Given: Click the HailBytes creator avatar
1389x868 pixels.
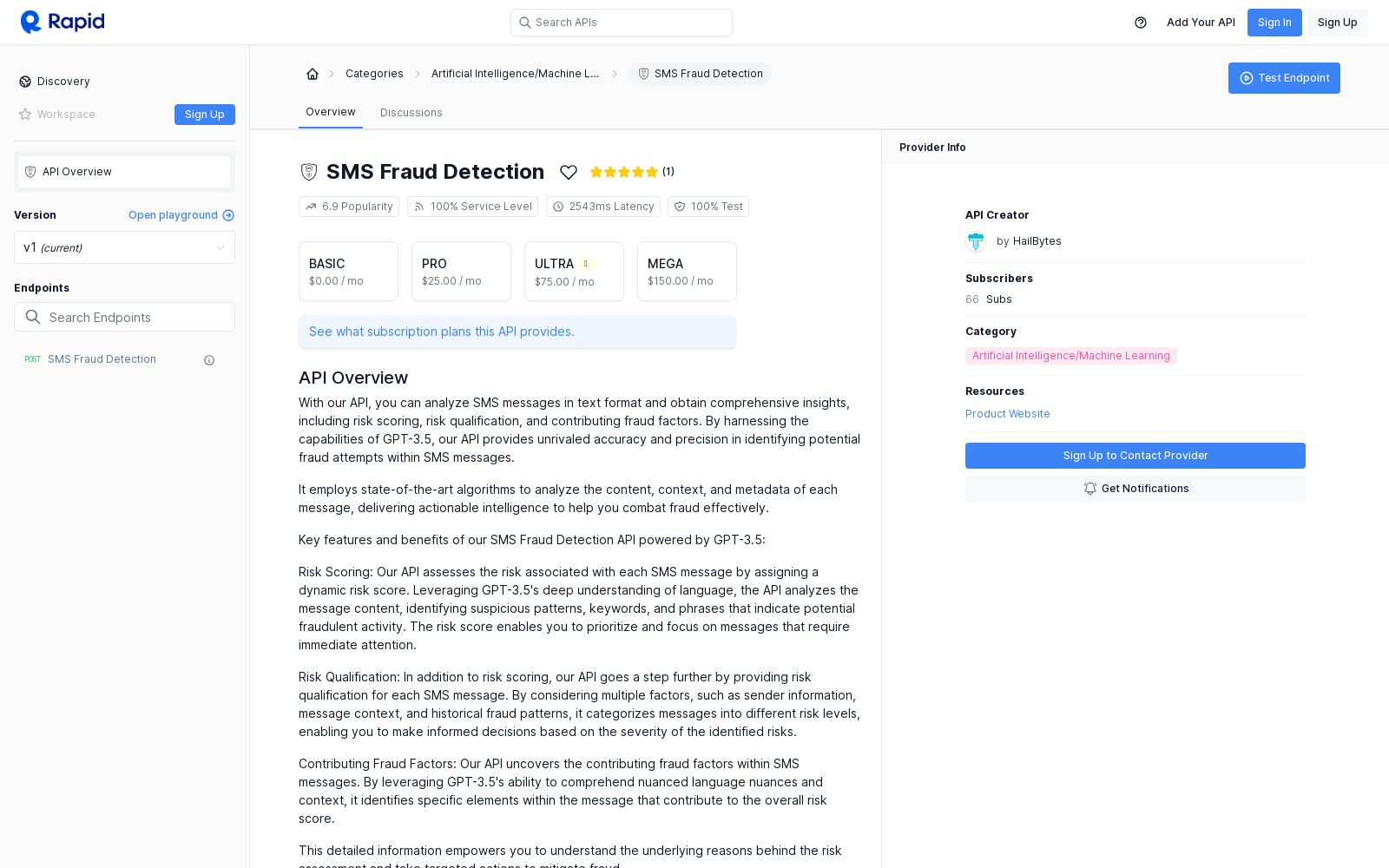Looking at the screenshot, I should point(976,241).
